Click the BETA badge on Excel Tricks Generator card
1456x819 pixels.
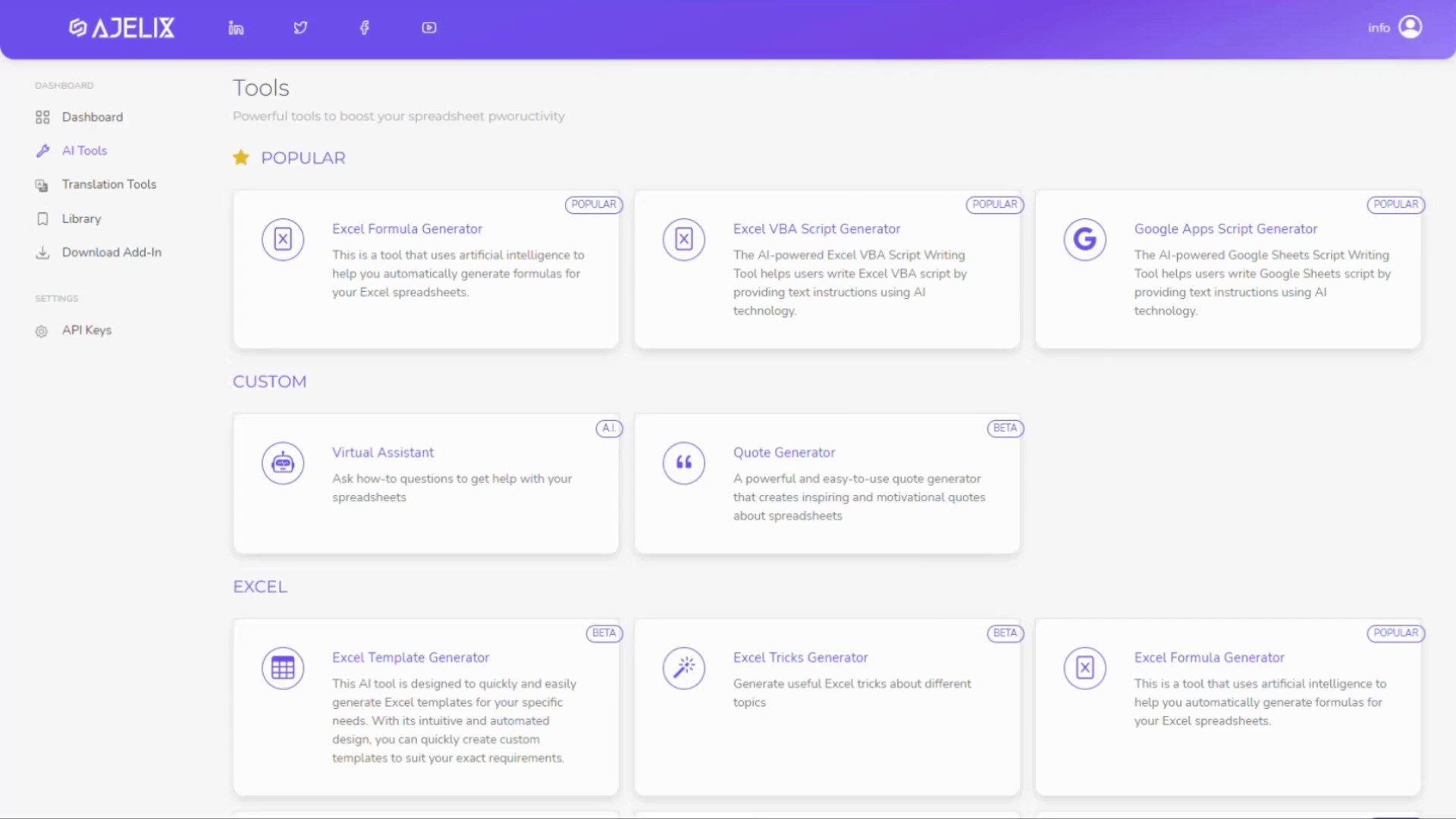[x=1005, y=633]
